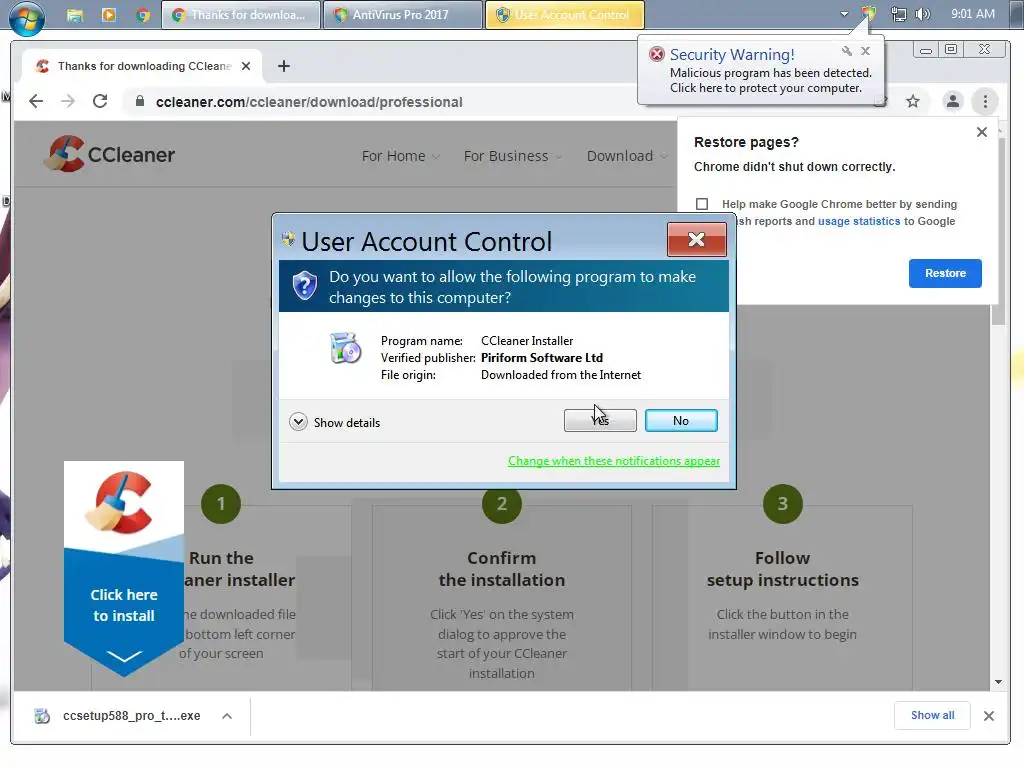Open the volume speaker tray icon
1024x768 pixels.
coord(923,14)
